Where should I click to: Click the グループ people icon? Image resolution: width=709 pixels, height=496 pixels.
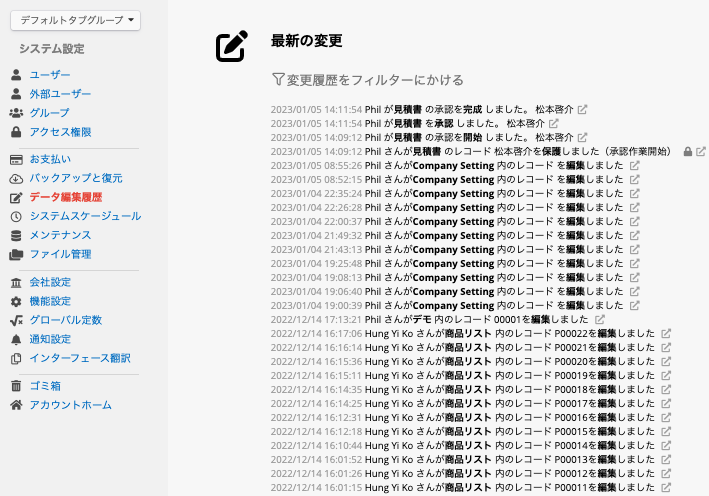coord(16,113)
